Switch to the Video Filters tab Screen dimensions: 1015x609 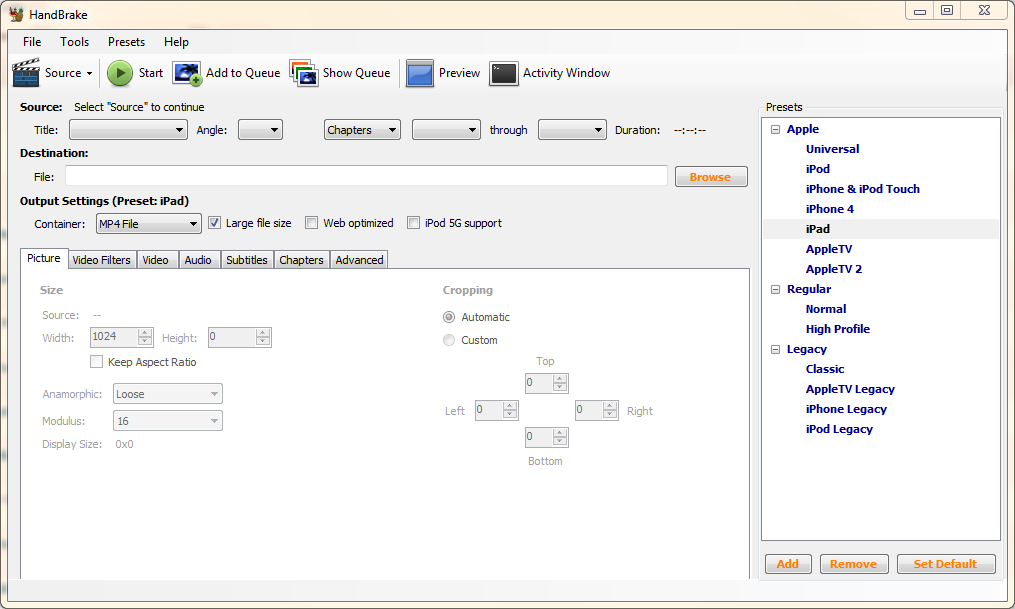point(102,260)
